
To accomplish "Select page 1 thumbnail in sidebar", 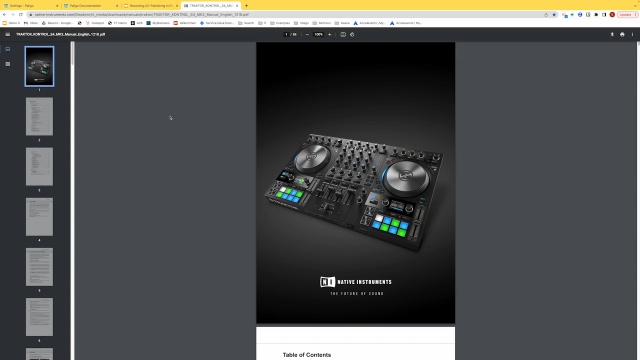I will coord(39,66).
